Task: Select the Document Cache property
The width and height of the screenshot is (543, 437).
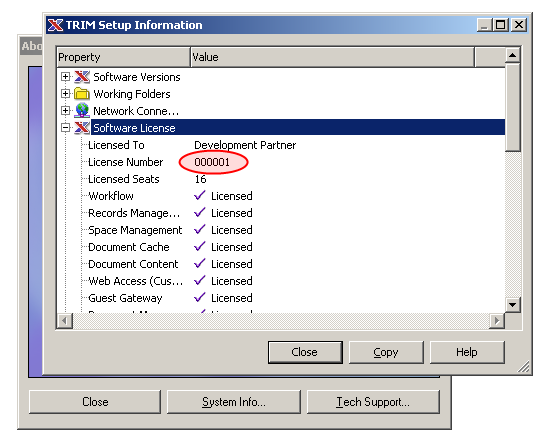Action: click(x=129, y=247)
